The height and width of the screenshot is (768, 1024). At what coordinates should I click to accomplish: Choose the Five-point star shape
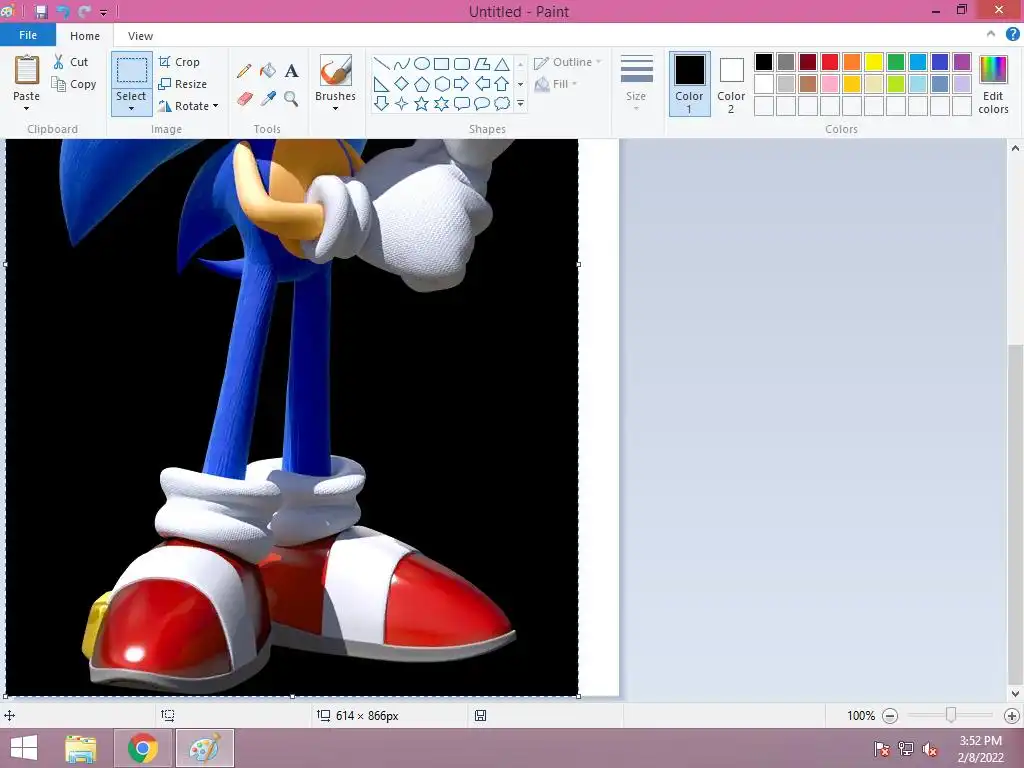pyautogui.click(x=422, y=103)
